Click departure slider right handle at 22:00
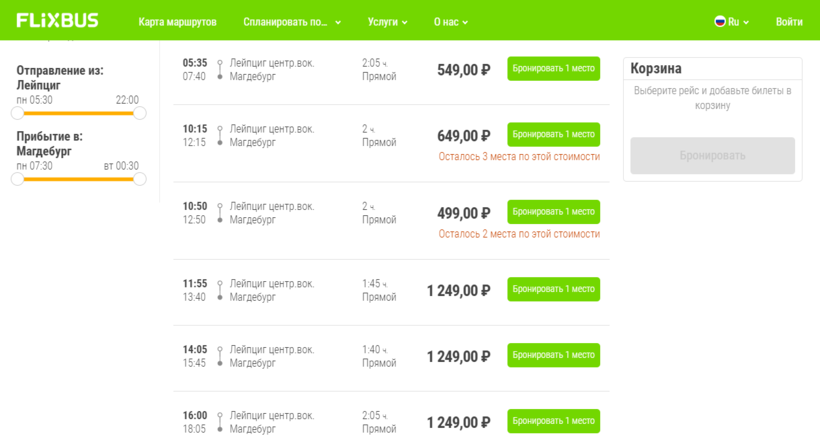This screenshot has width=820, height=440. [140, 113]
